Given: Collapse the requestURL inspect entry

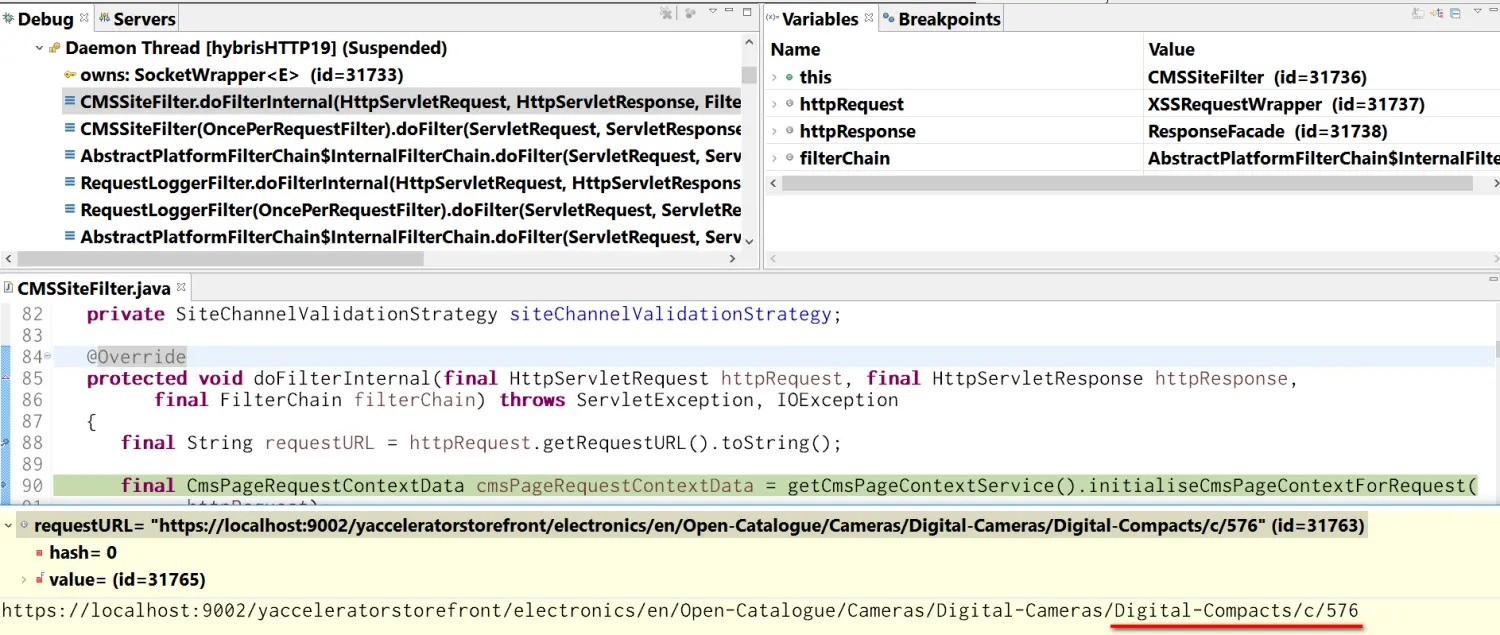Looking at the screenshot, I should click(x=10, y=525).
